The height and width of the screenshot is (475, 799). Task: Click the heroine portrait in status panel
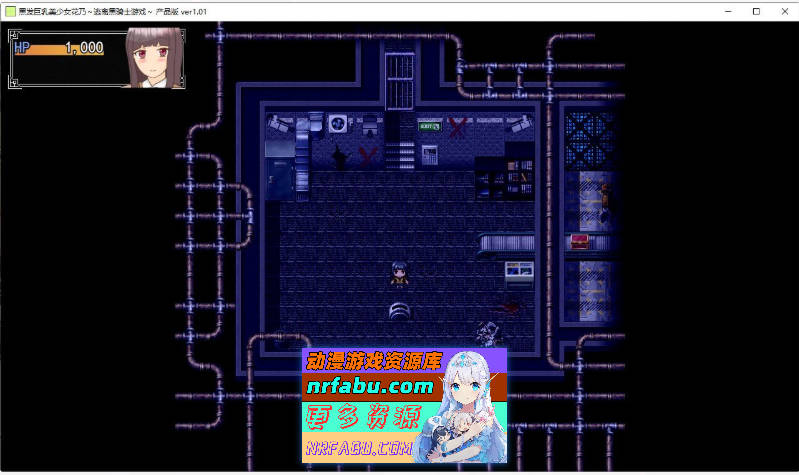click(x=153, y=60)
